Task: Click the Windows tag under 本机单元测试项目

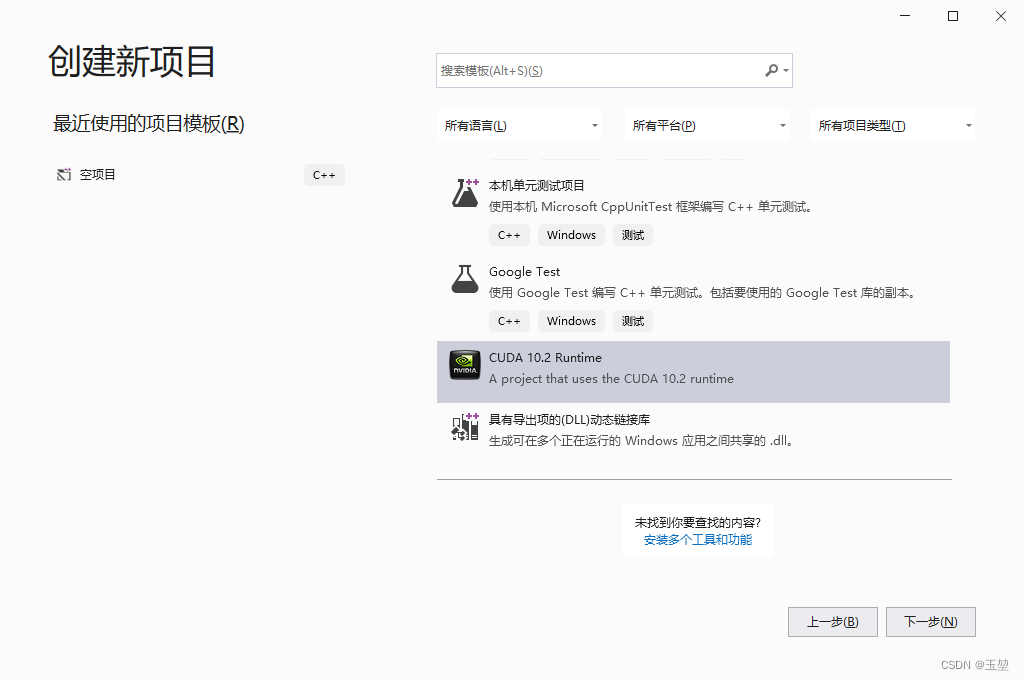Action: tap(571, 234)
